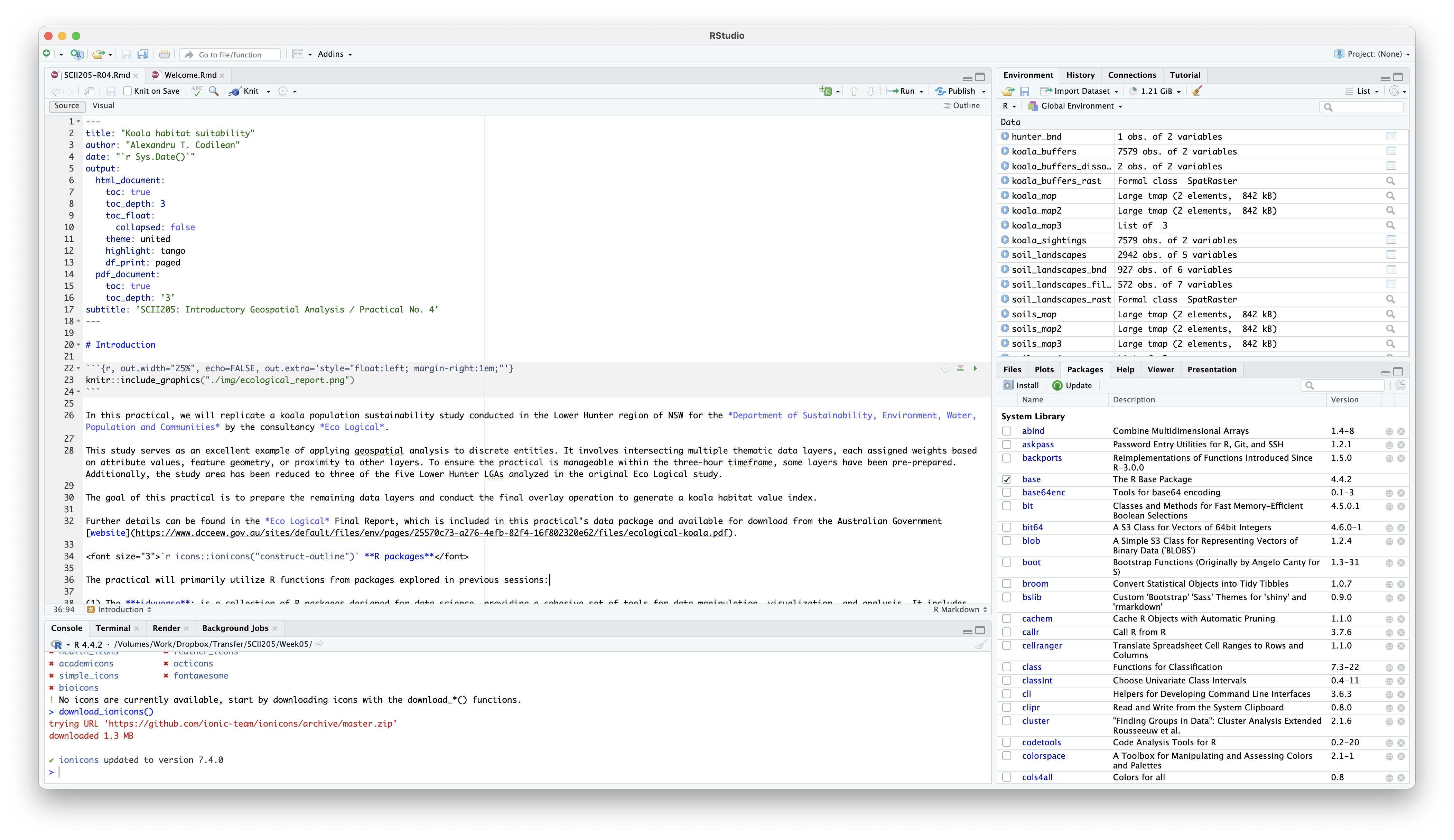Open the History tab
The width and height of the screenshot is (1454, 840).
pyautogui.click(x=1080, y=75)
